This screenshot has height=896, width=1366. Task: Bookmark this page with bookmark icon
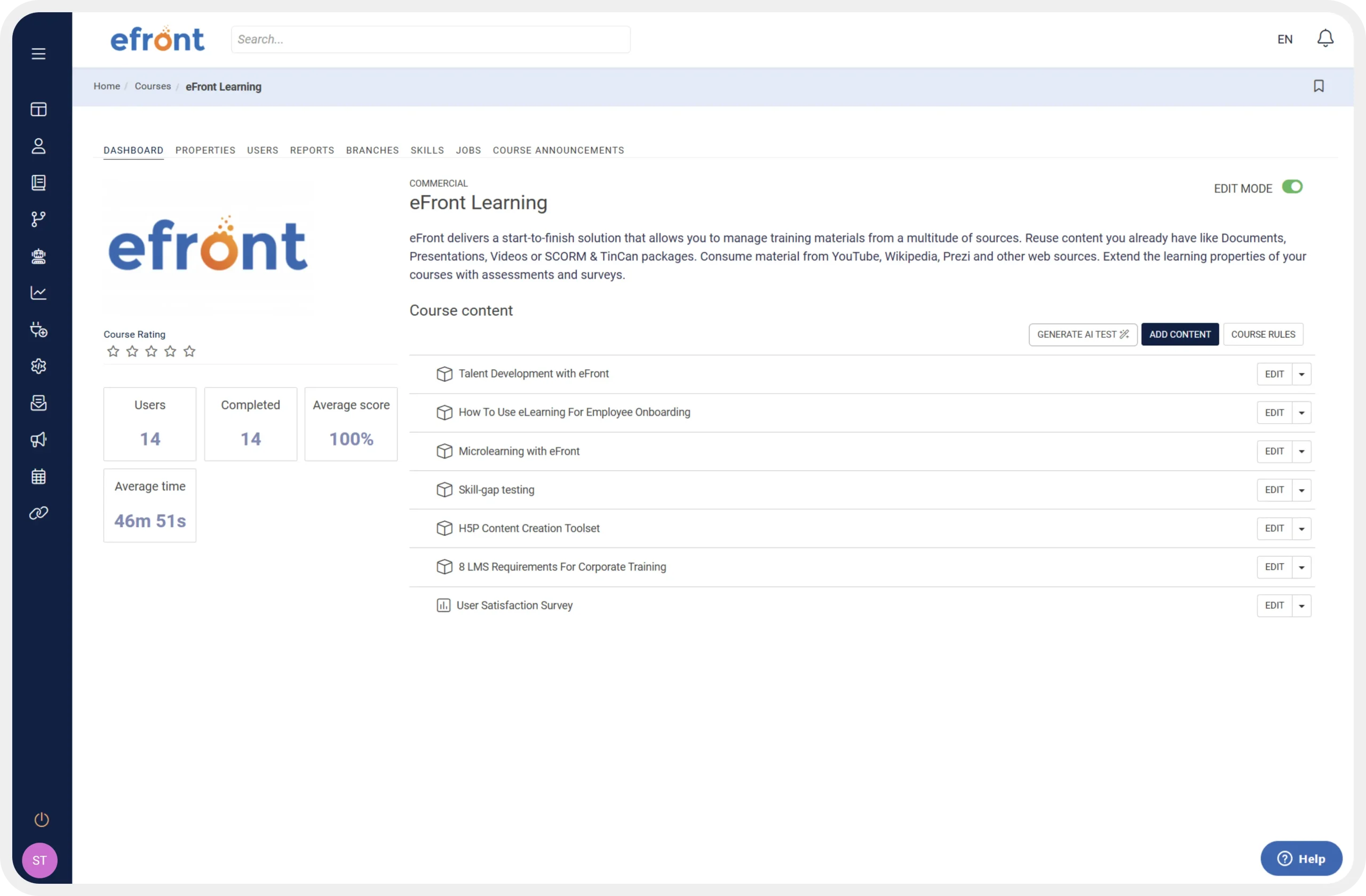pyautogui.click(x=1319, y=86)
